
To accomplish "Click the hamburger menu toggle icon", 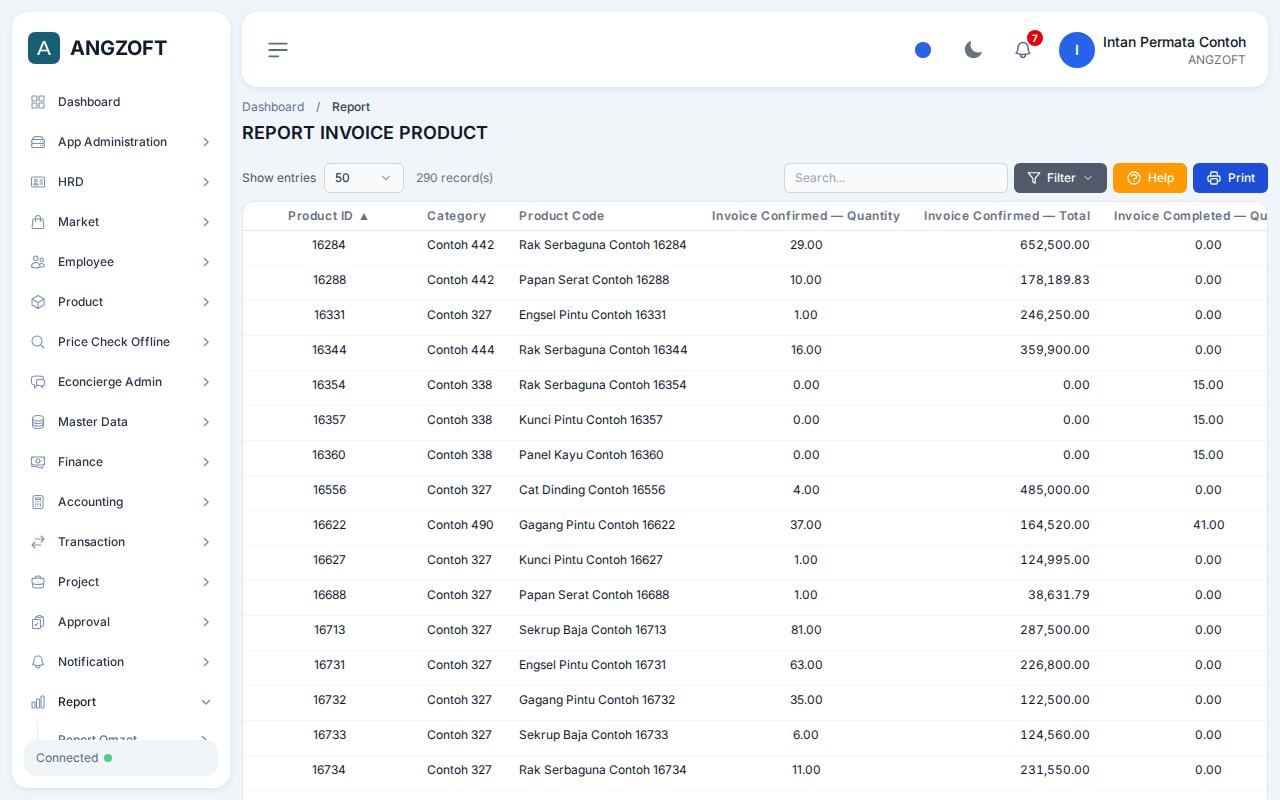I will coord(278,50).
